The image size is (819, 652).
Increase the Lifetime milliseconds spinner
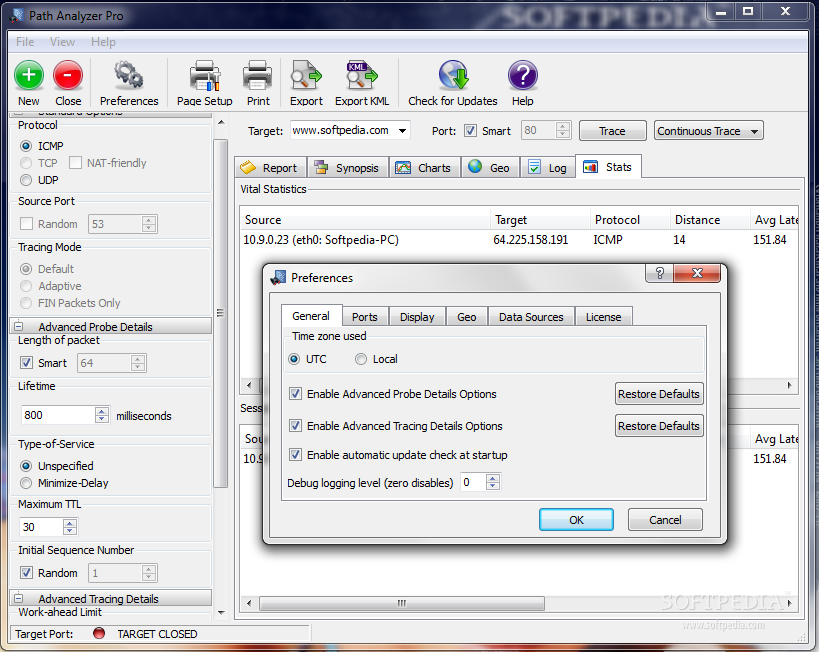point(102,411)
